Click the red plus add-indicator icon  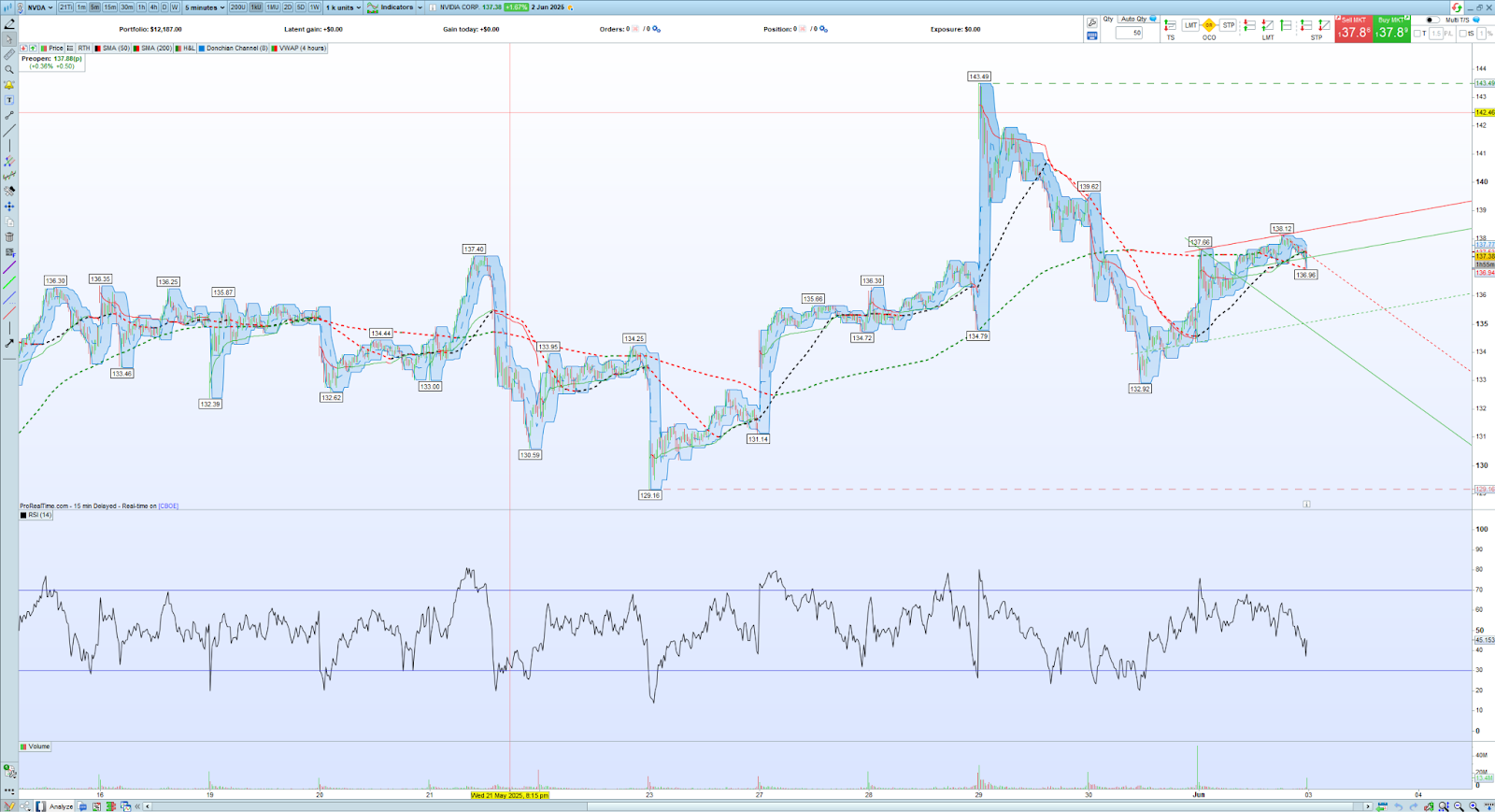pos(23,48)
